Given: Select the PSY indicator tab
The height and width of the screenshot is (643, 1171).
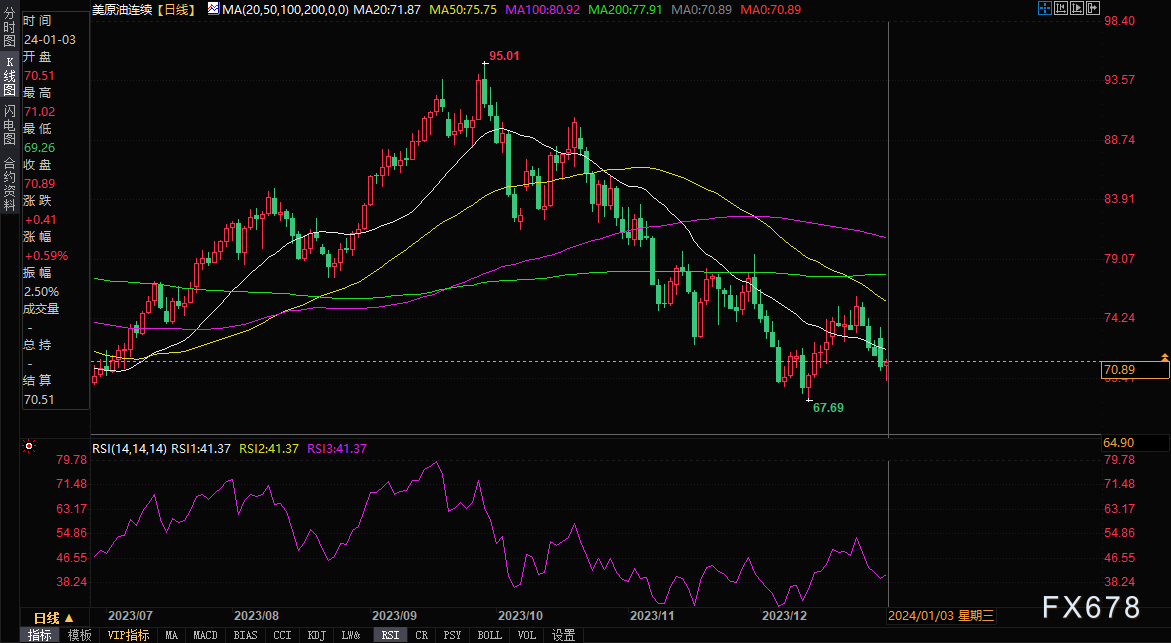Looking at the screenshot, I should pyautogui.click(x=452, y=636).
